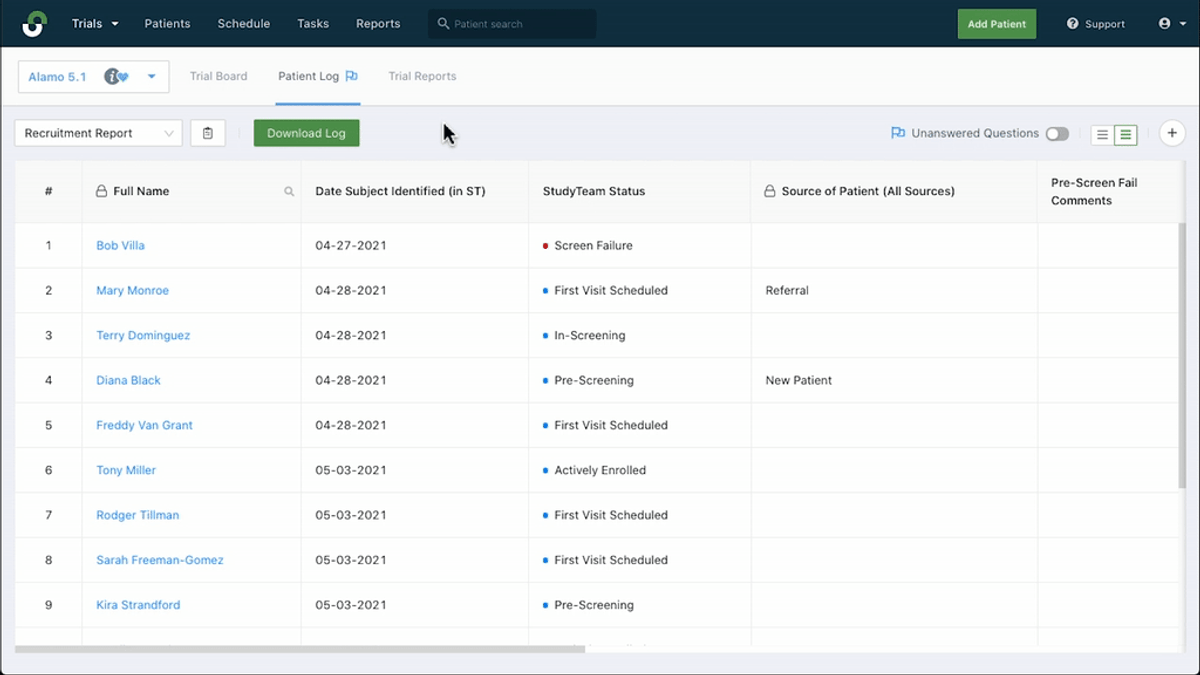
Task: Click the lock icon beside Source of Patient
Action: pos(769,191)
